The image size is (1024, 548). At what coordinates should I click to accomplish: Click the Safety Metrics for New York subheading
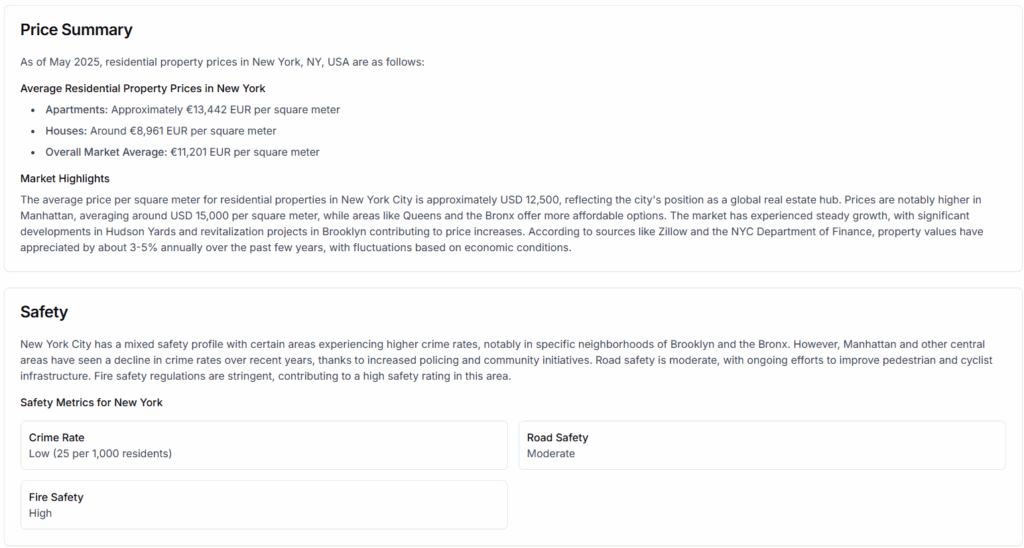tap(91, 402)
